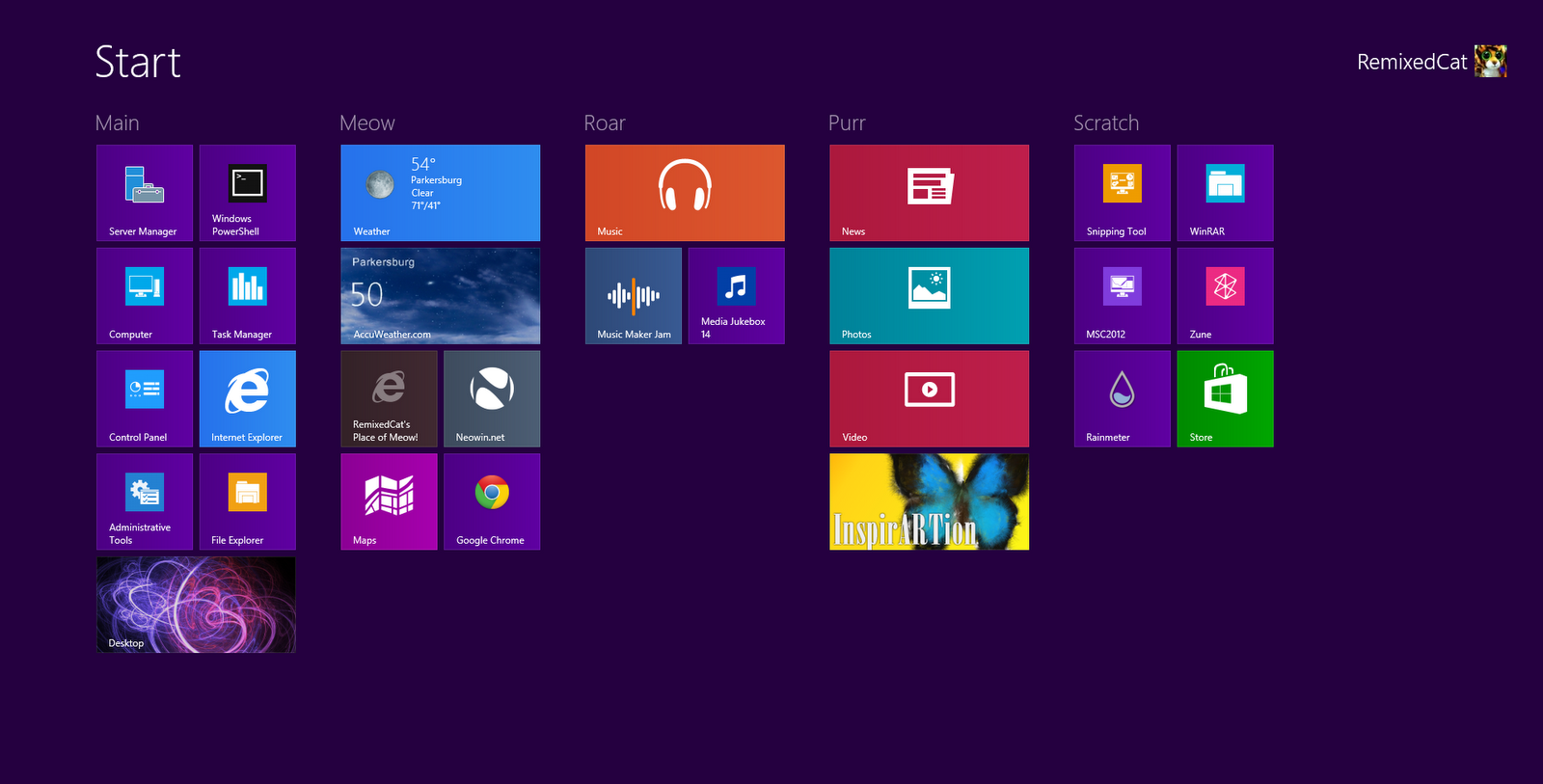
Task: Open Control Panel tile
Action: click(145, 398)
